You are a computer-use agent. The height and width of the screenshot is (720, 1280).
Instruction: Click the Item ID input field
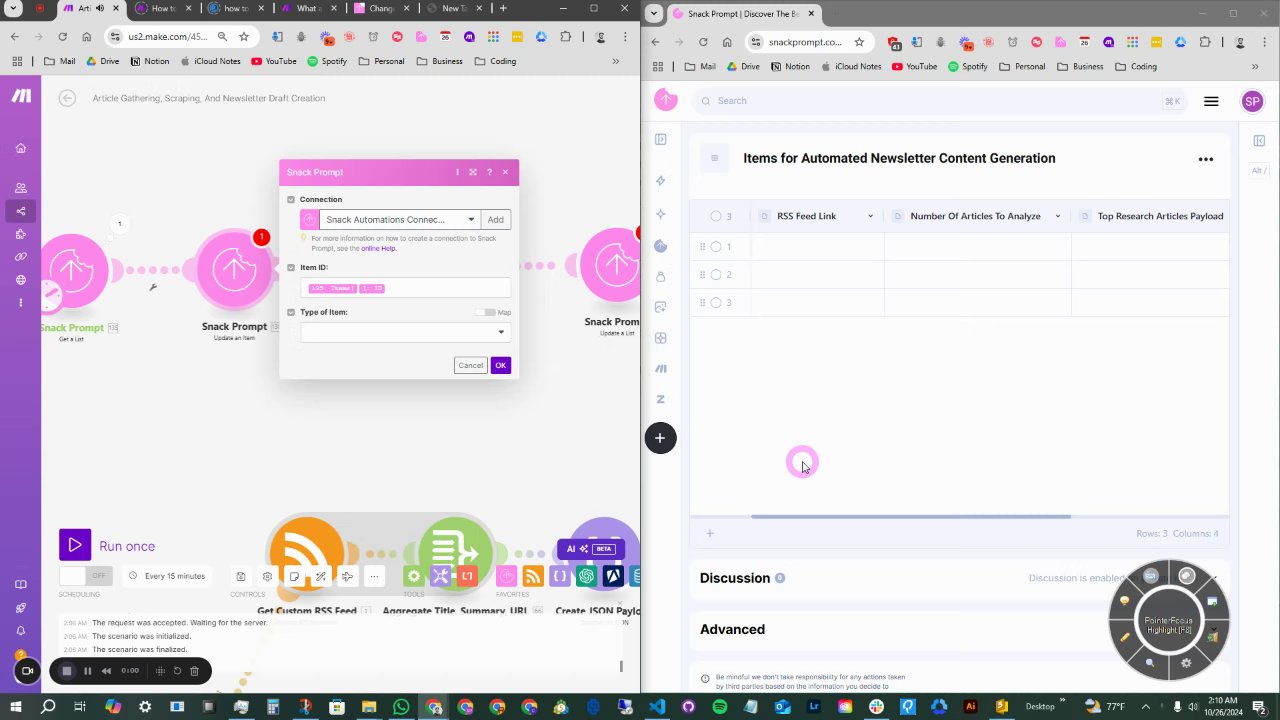pyautogui.click(x=405, y=288)
